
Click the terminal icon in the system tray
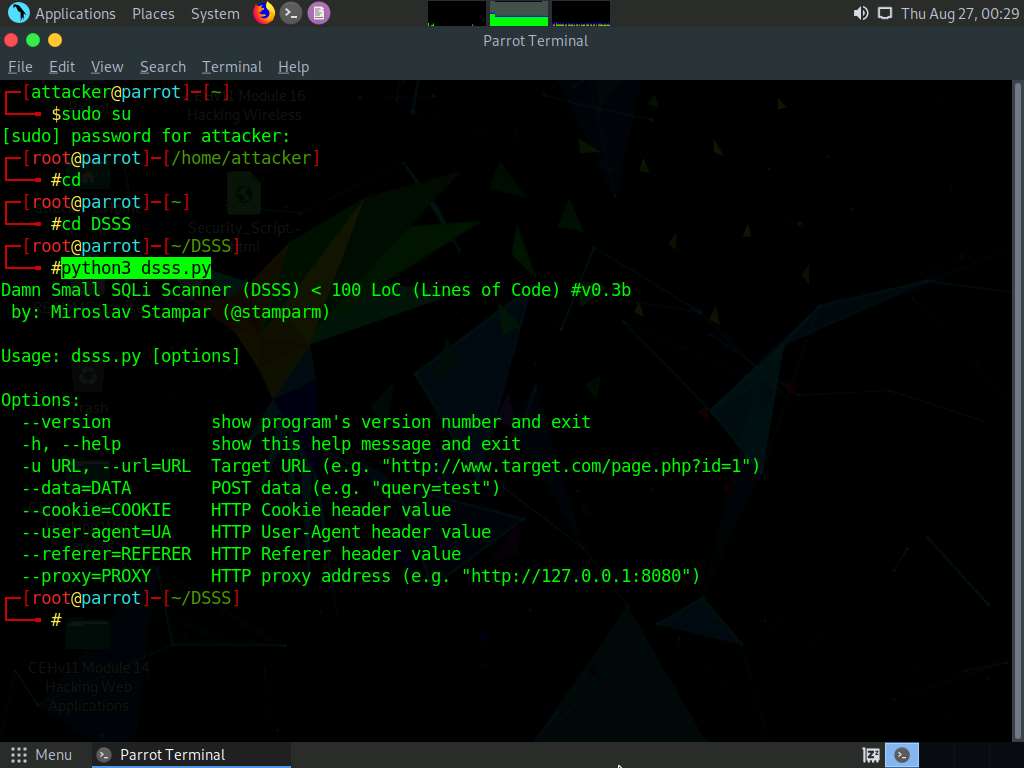[x=901, y=754]
